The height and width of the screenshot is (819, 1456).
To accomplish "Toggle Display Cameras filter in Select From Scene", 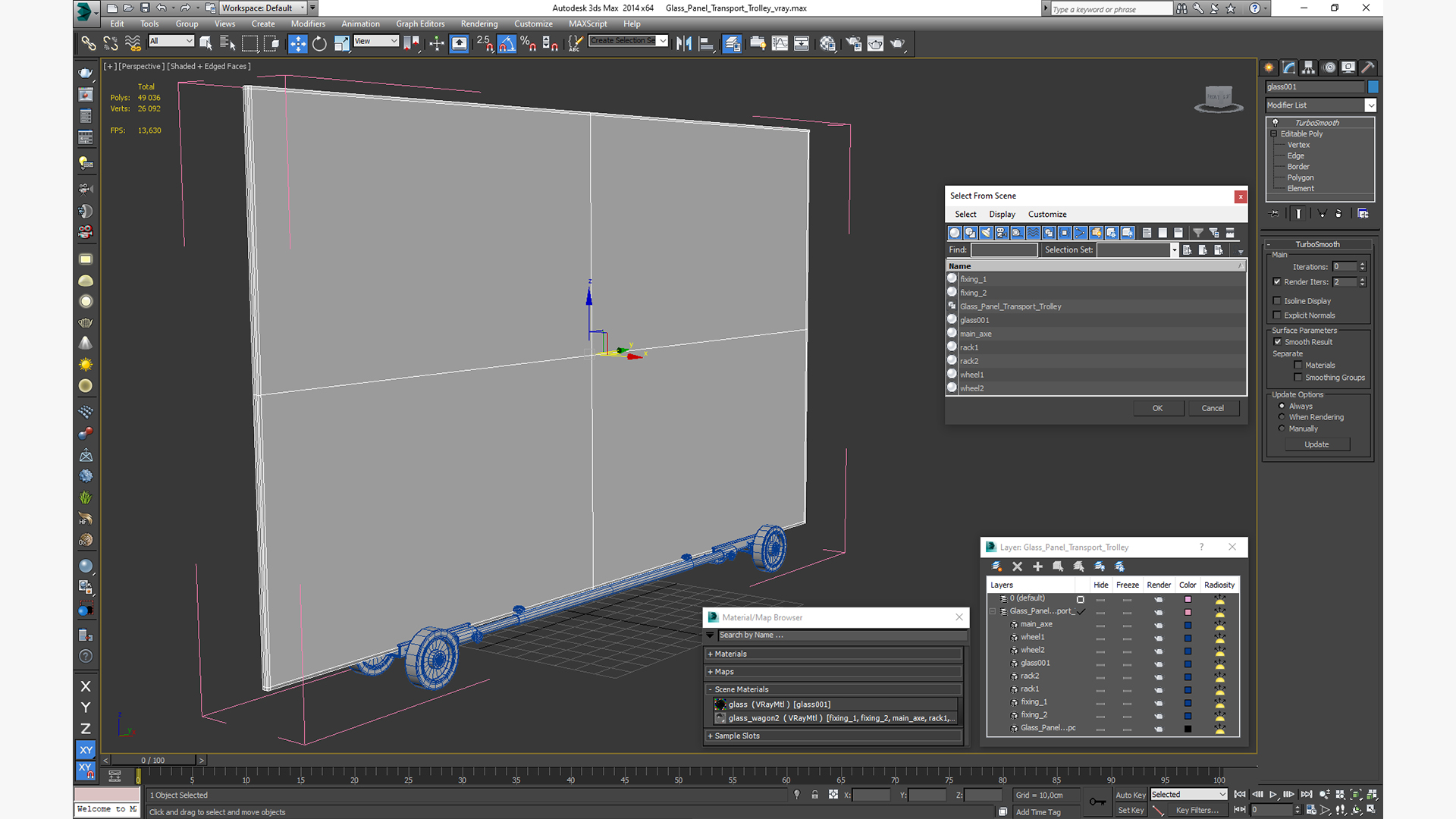I will pyautogui.click(x=1002, y=233).
